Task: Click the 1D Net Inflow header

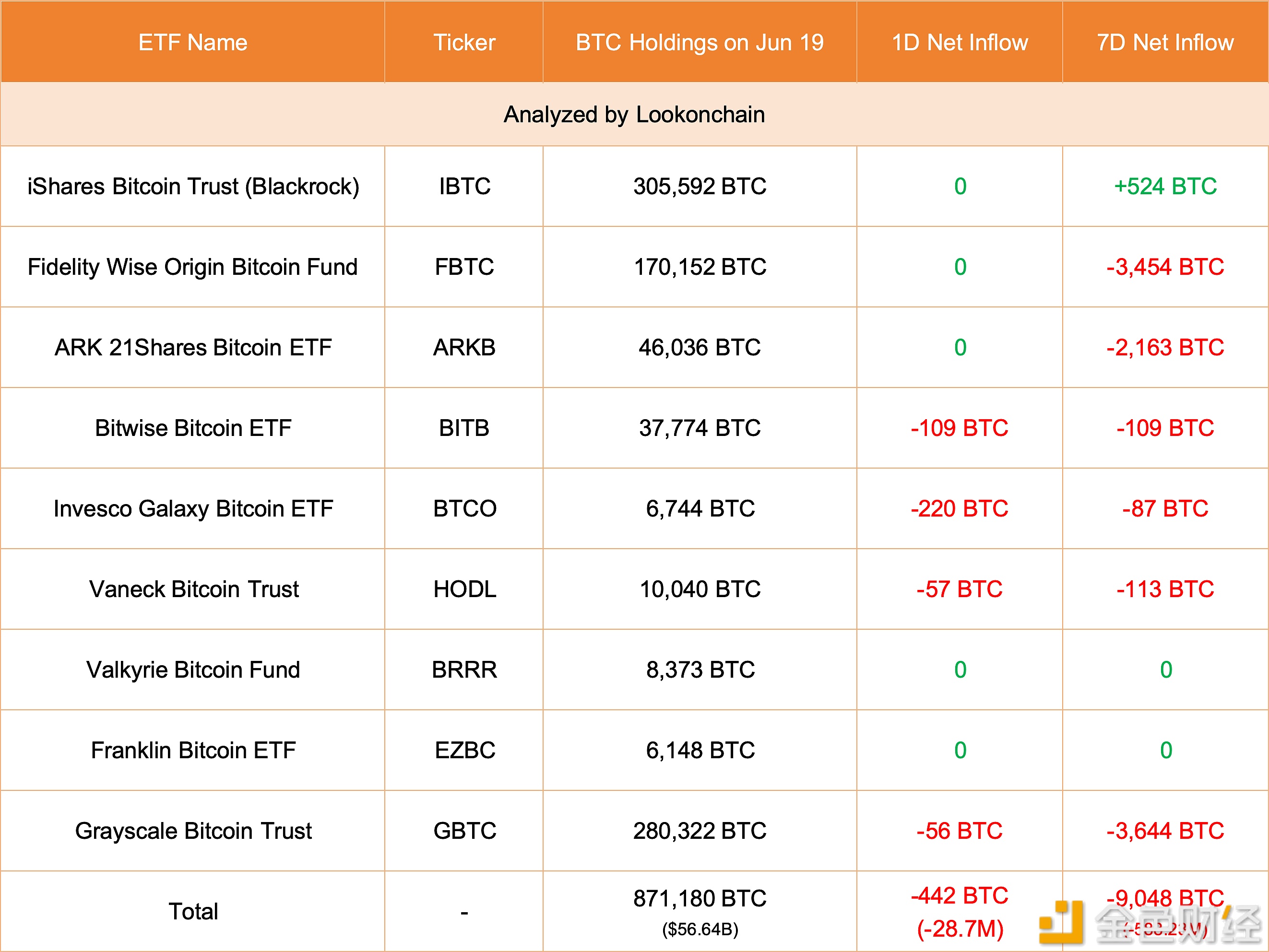Action: pos(960,42)
